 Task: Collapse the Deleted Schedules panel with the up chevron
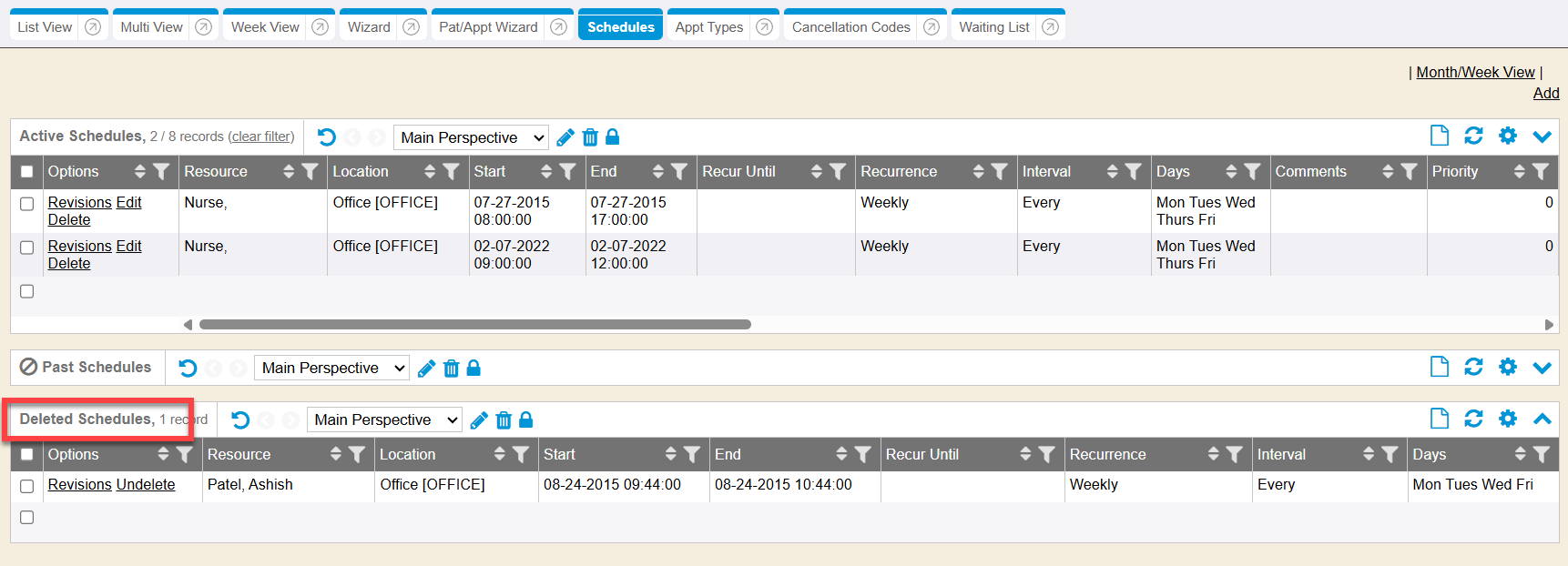1542,419
